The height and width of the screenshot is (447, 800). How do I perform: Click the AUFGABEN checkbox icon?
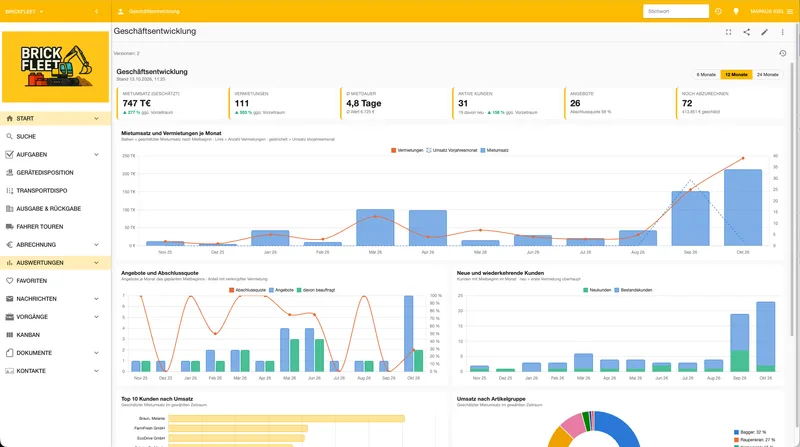tap(9, 154)
